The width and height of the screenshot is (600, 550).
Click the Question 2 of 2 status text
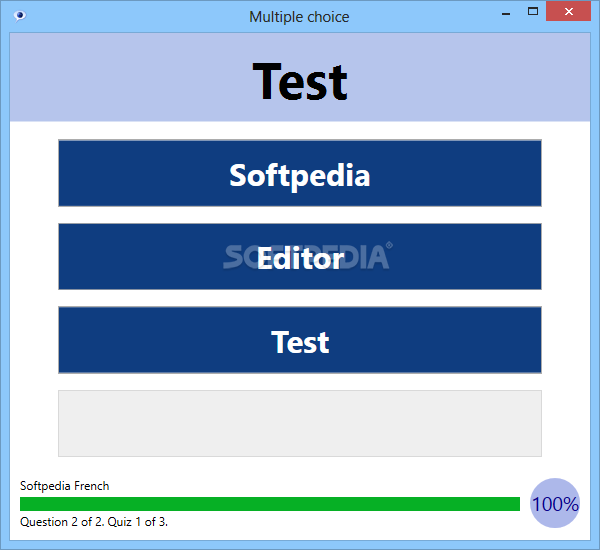[x=94, y=522]
